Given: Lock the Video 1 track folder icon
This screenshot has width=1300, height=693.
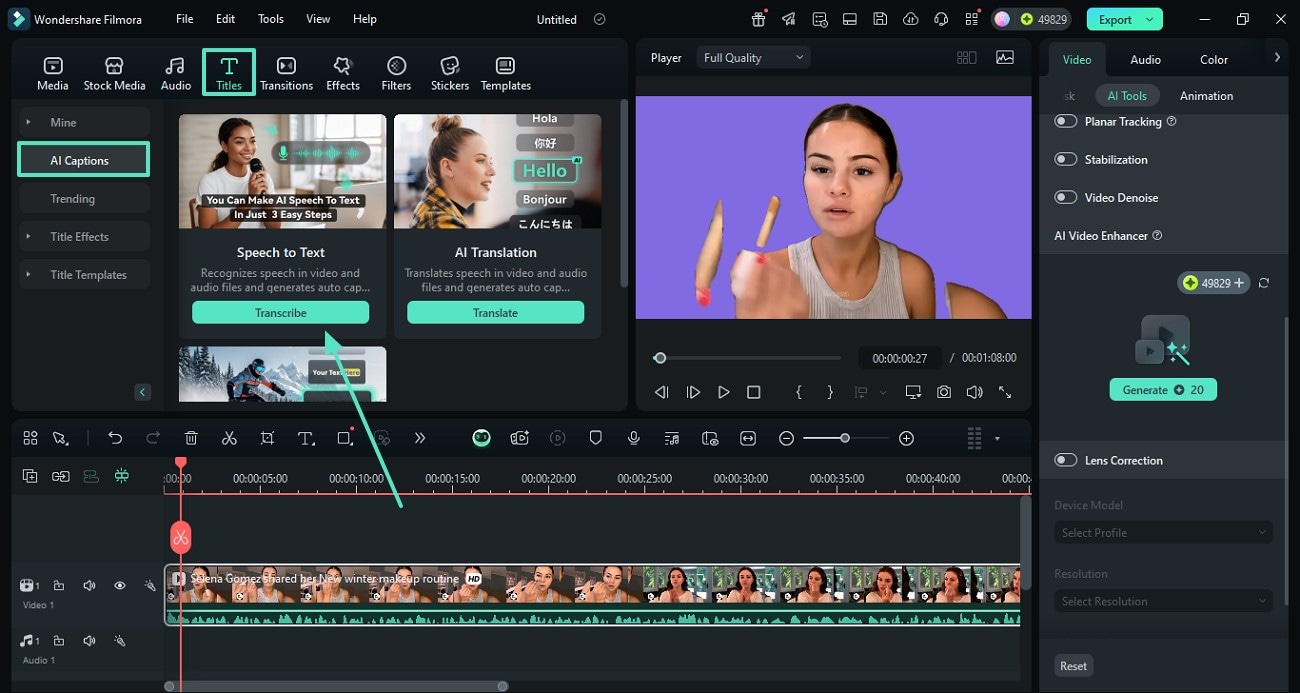Looking at the screenshot, I should 59,586.
